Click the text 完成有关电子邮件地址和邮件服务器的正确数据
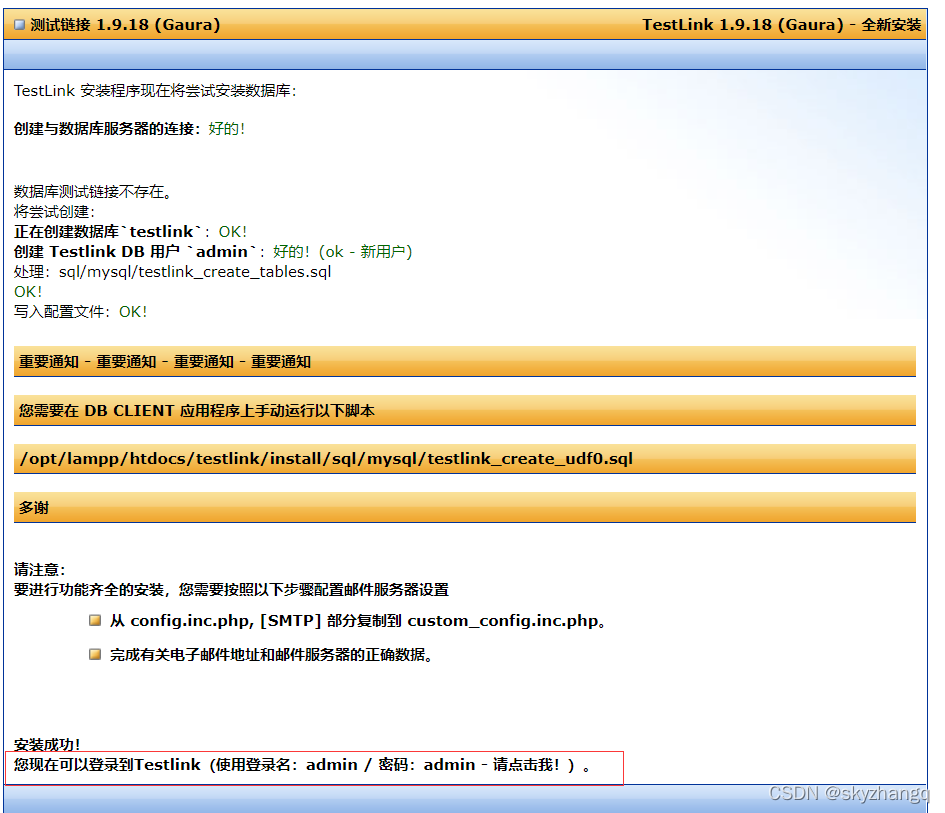The width and height of the screenshot is (945, 813). [271, 654]
